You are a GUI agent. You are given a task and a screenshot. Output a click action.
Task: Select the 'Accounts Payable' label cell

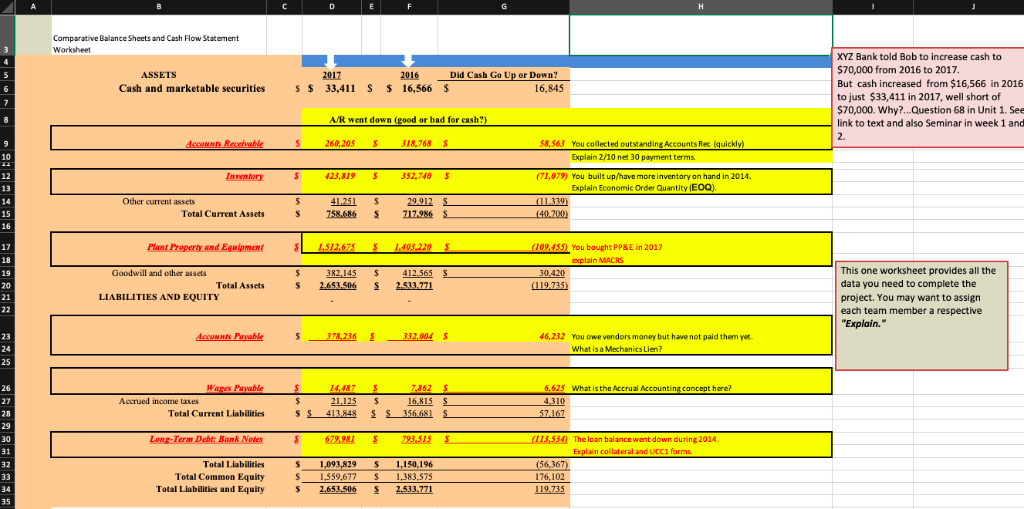coord(230,337)
